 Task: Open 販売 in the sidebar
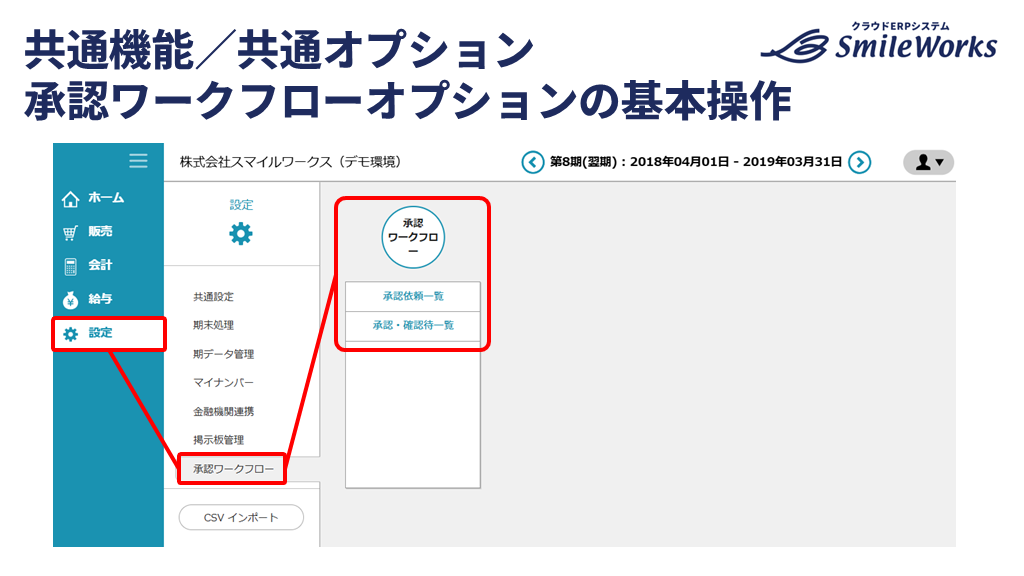pyautogui.click(x=101, y=232)
